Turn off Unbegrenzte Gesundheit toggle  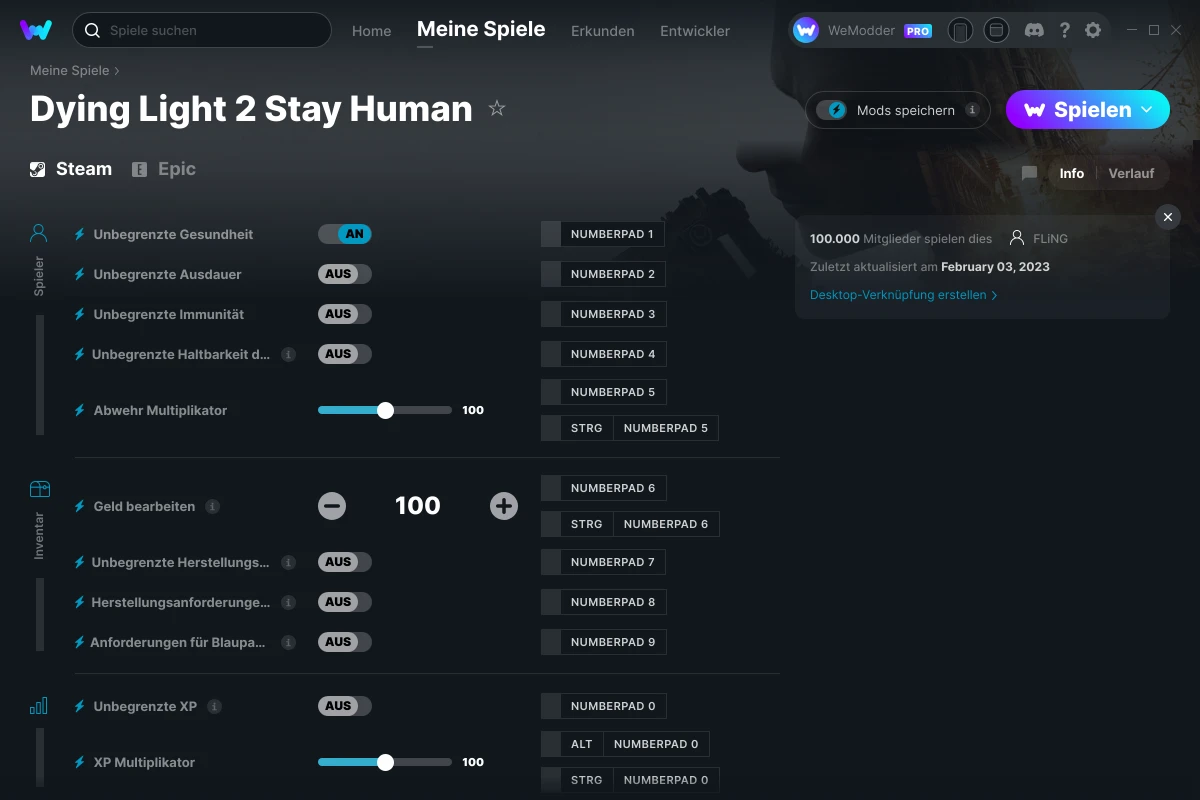[345, 234]
